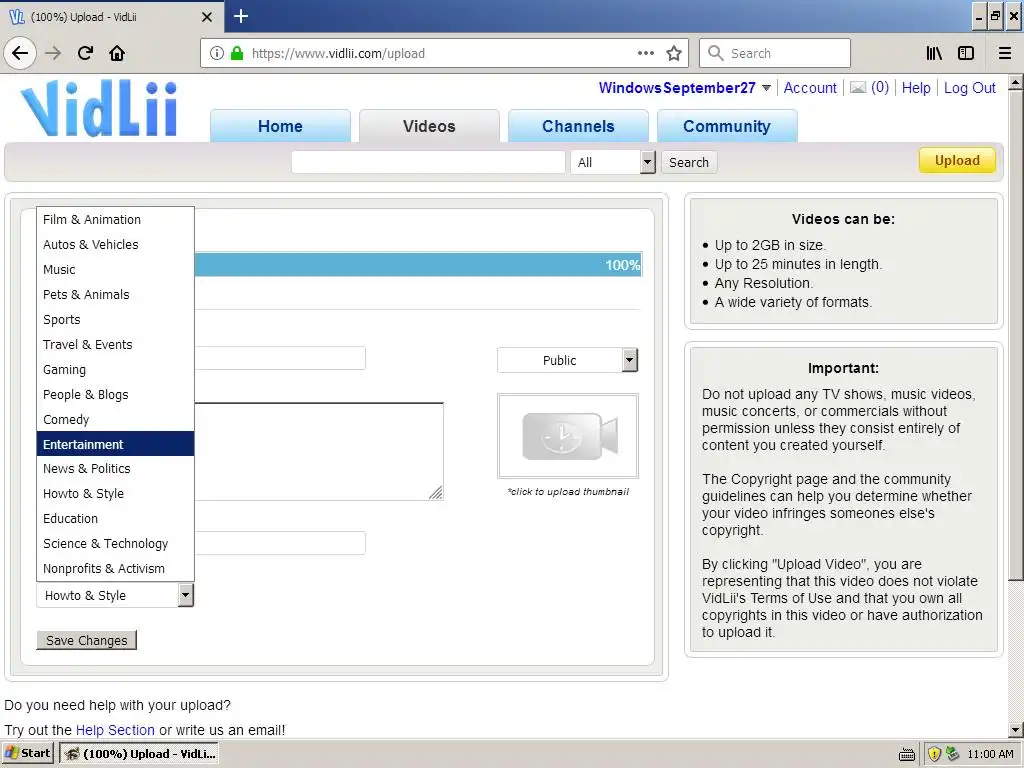Open the Library icon in toolbar

click(x=934, y=54)
